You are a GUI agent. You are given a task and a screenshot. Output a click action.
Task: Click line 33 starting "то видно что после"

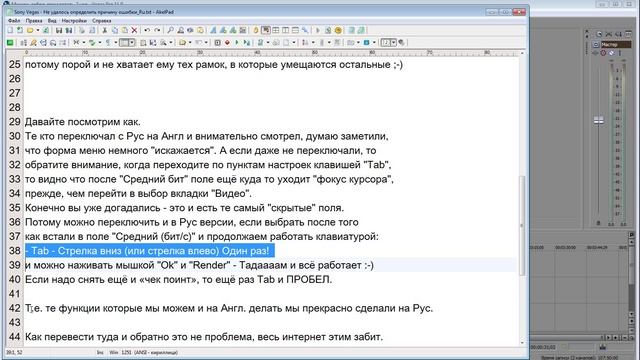click(209, 179)
